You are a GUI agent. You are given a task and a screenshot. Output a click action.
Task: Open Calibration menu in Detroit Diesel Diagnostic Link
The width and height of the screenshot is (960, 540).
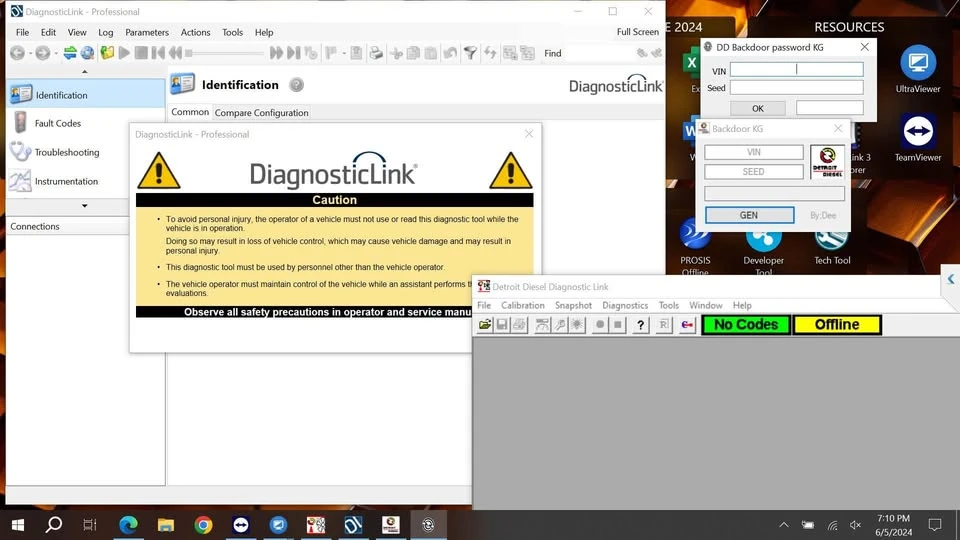pyautogui.click(x=522, y=306)
